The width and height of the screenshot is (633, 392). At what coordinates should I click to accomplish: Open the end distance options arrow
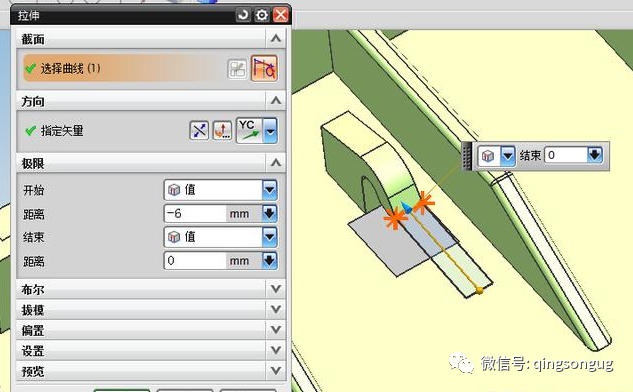pos(269,260)
